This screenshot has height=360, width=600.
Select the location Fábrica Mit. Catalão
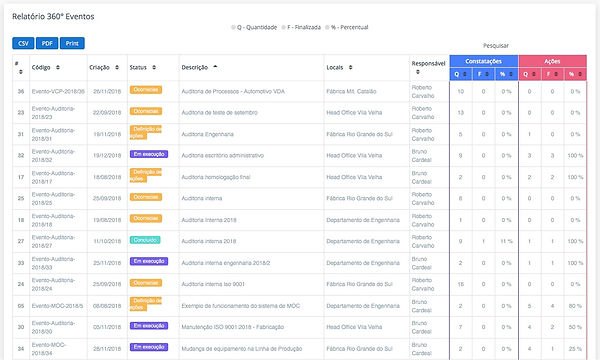(x=351, y=91)
